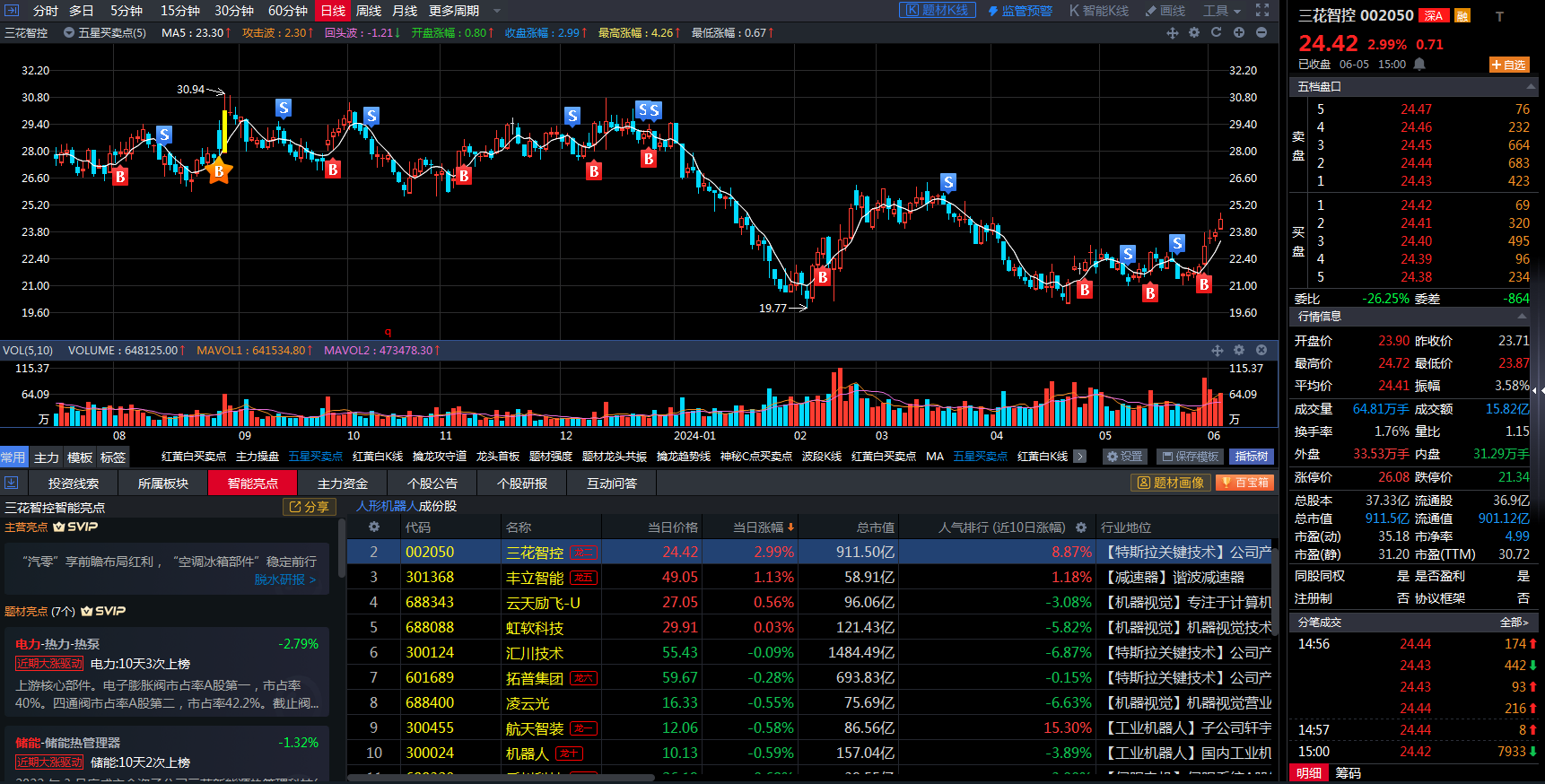The height and width of the screenshot is (784, 1545).
Task: Open the 指标树 indicator tree
Action: pos(1251,457)
